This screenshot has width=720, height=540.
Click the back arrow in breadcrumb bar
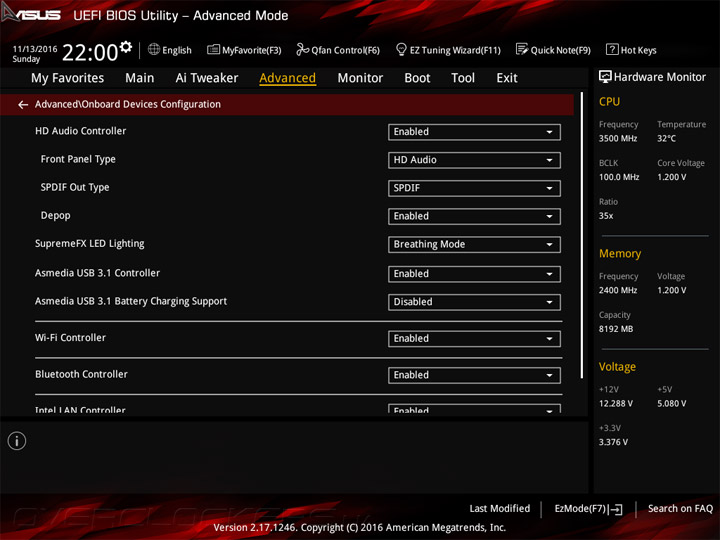(x=23, y=105)
